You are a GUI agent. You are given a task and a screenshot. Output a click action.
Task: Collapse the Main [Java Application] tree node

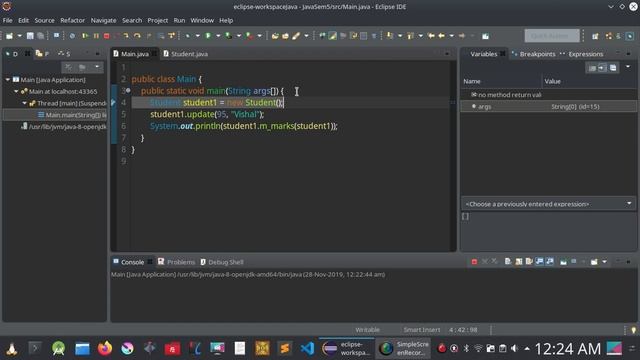coord(8,80)
